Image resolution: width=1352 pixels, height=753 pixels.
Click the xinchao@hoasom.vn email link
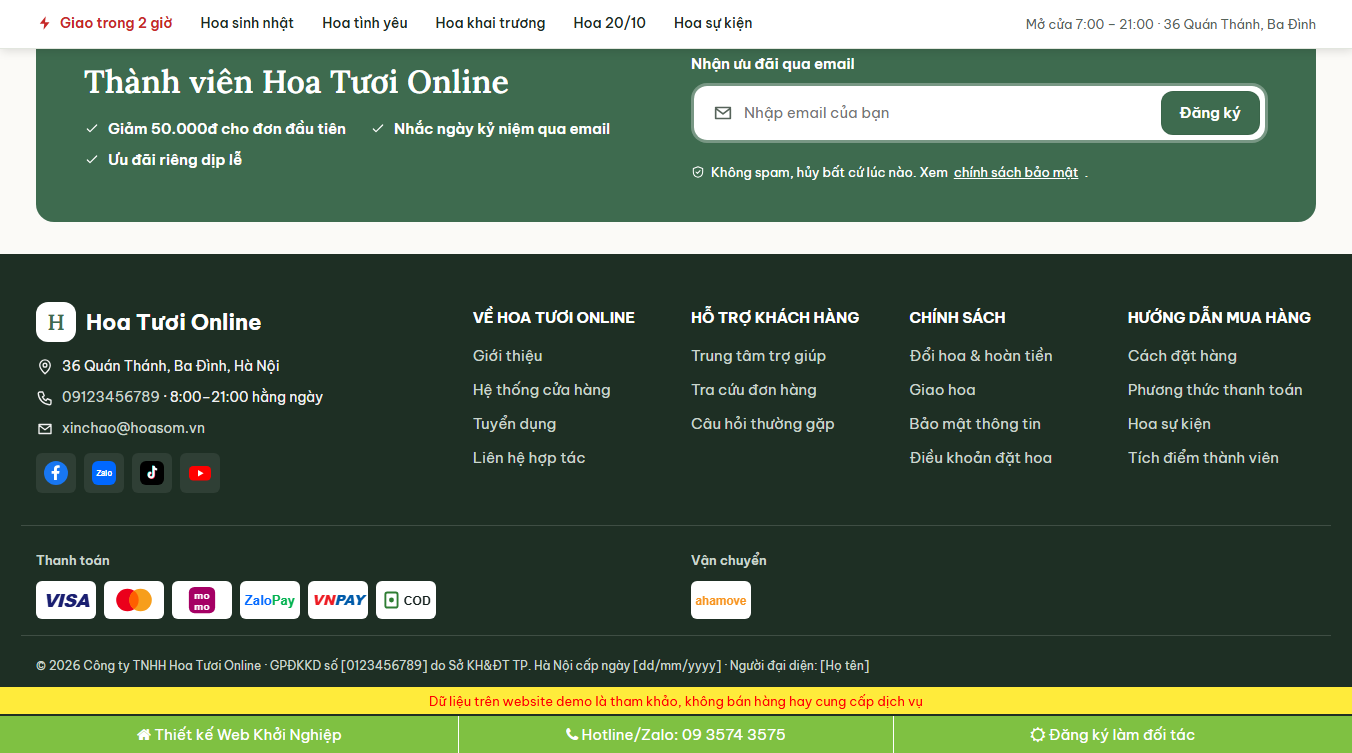pos(133,428)
